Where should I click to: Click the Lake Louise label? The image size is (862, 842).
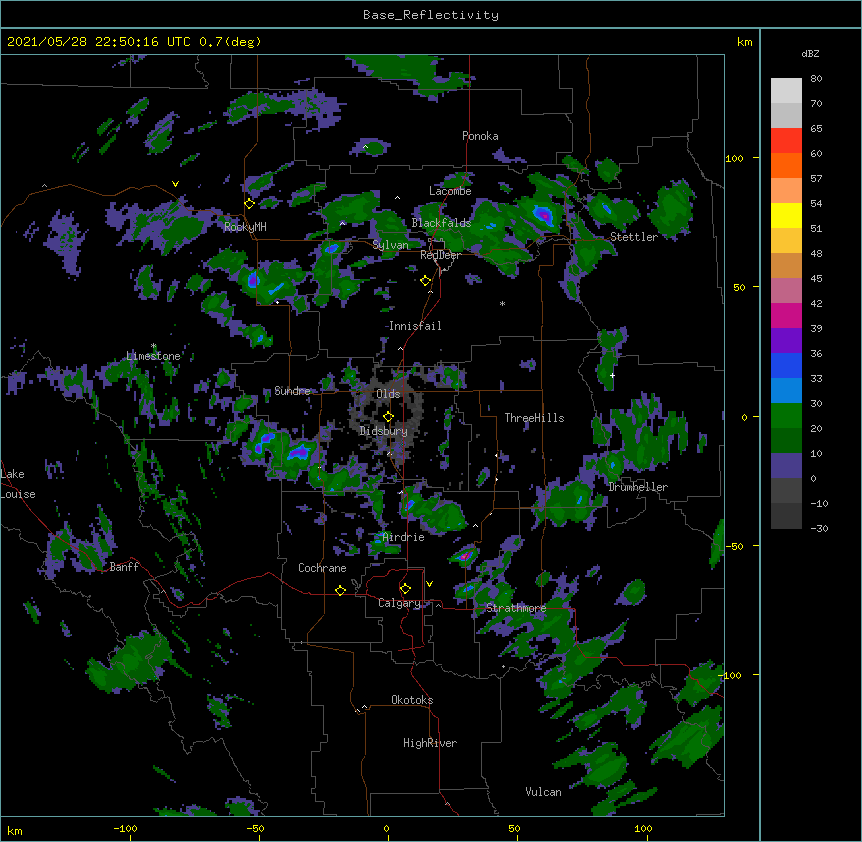(x=18, y=484)
